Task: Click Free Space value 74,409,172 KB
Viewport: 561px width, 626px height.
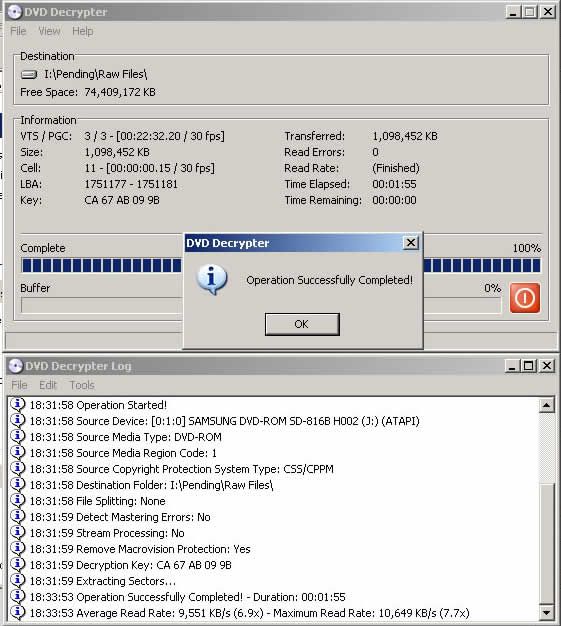Action: coord(120,92)
